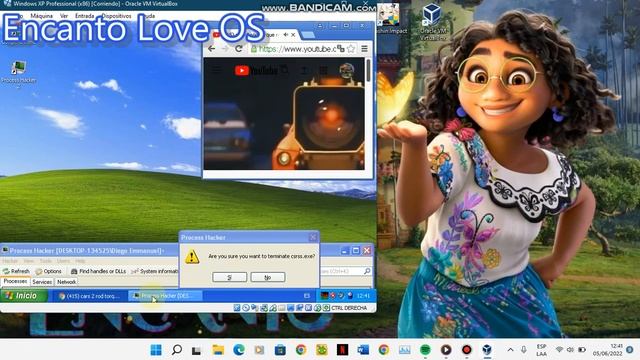Open Genshin Impact desktop shortcut
Image resolution: width=640 pixels, height=360 pixels.
point(389,19)
